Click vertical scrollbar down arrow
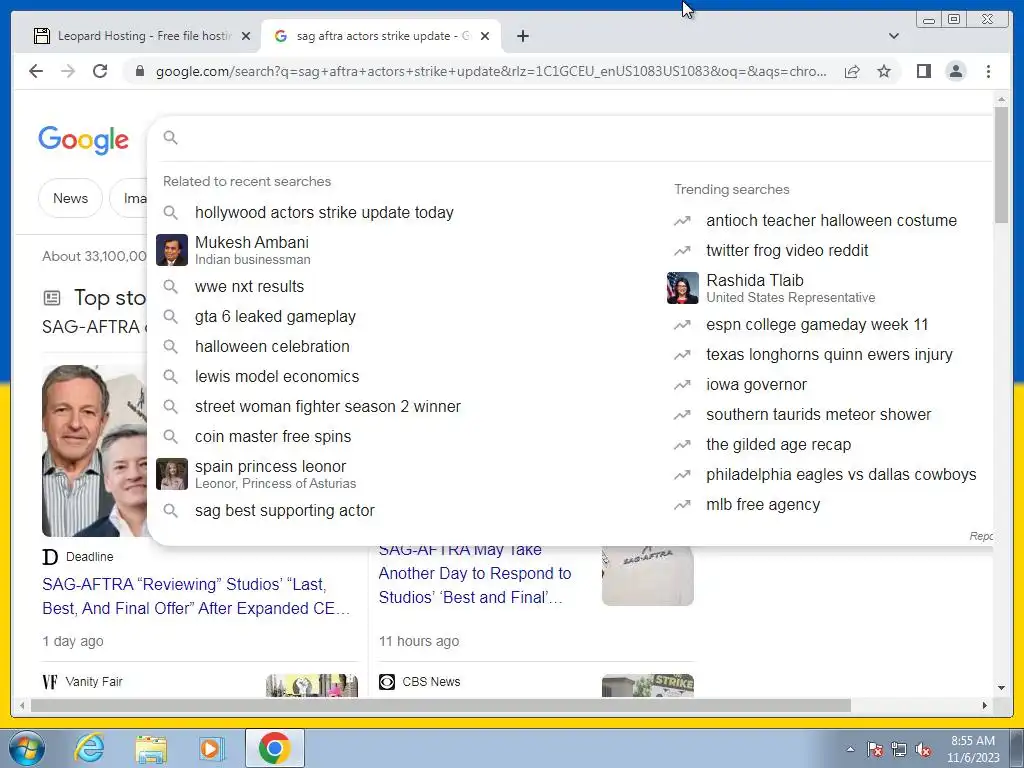The height and width of the screenshot is (768, 1024). coord(1001,688)
